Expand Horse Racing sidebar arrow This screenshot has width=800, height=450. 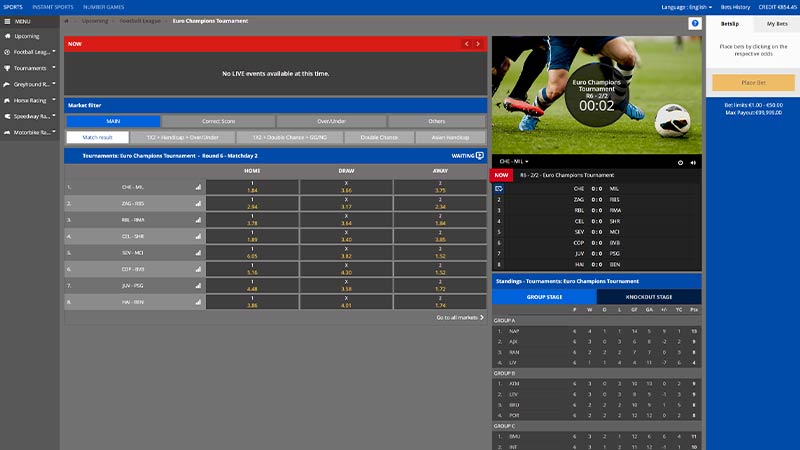[54, 99]
